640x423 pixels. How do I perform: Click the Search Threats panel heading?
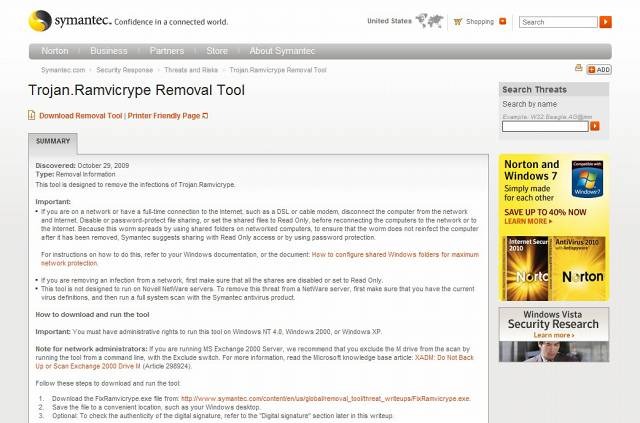click(534, 90)
